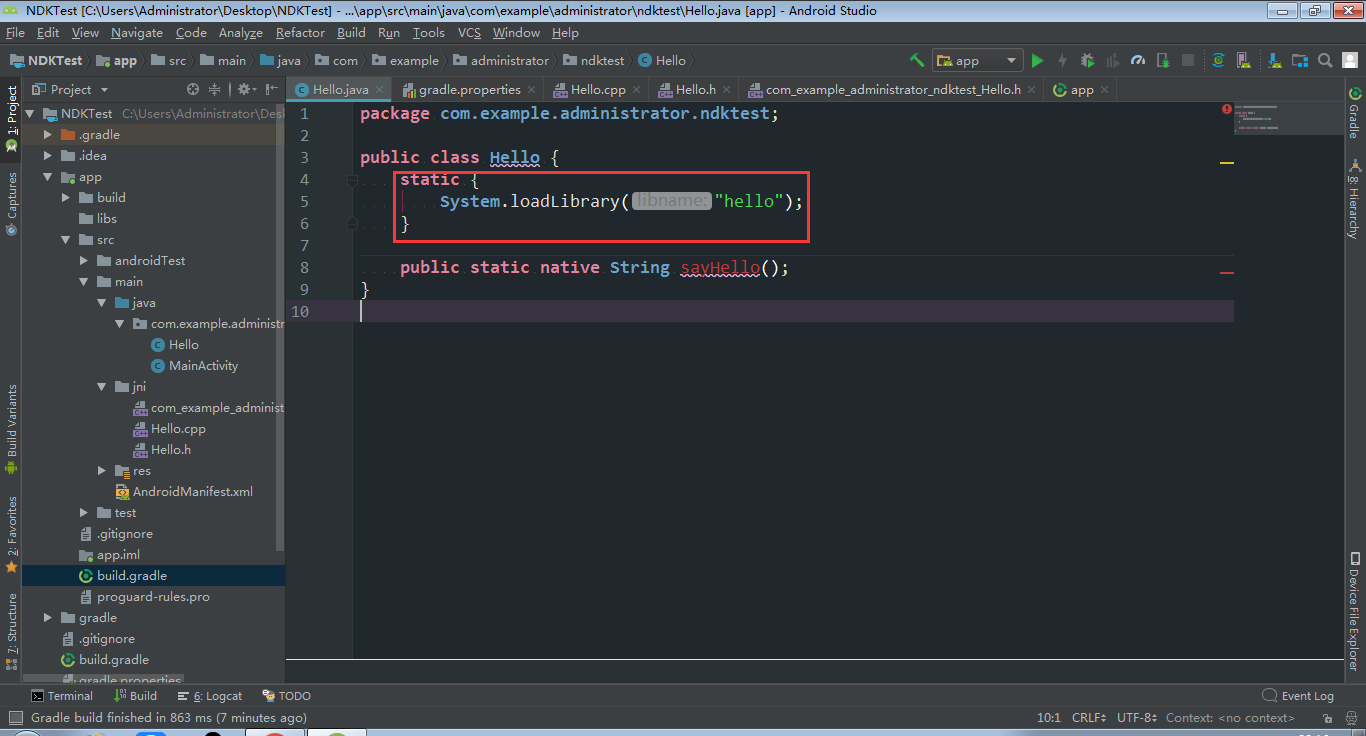The image size is (1366, 736).
Task: Open the Logcat tool window
Action: pyautogui.click(x=210, y=696)
